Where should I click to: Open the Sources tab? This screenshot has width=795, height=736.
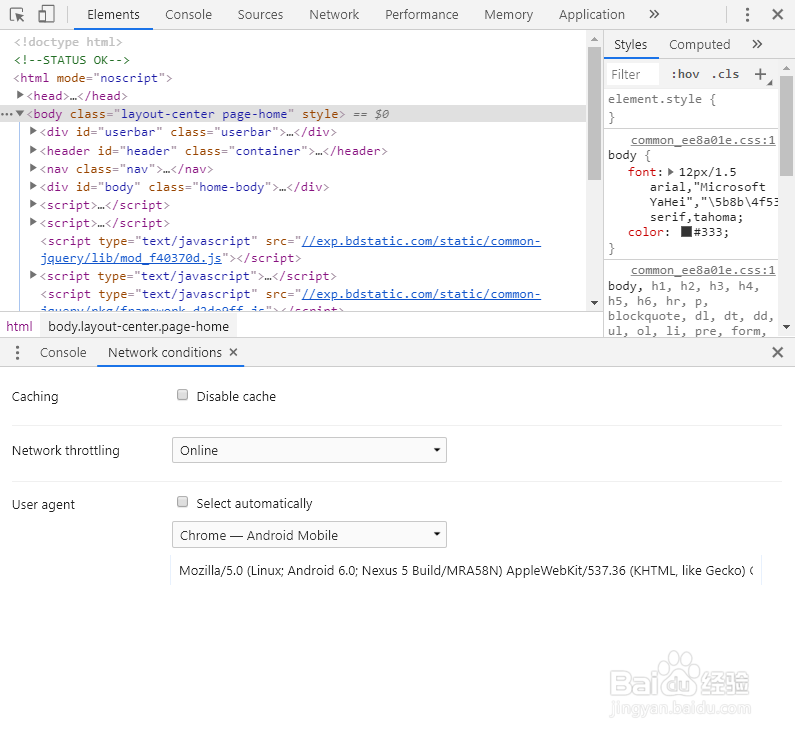pyautogui.click(x=260, y=15)
